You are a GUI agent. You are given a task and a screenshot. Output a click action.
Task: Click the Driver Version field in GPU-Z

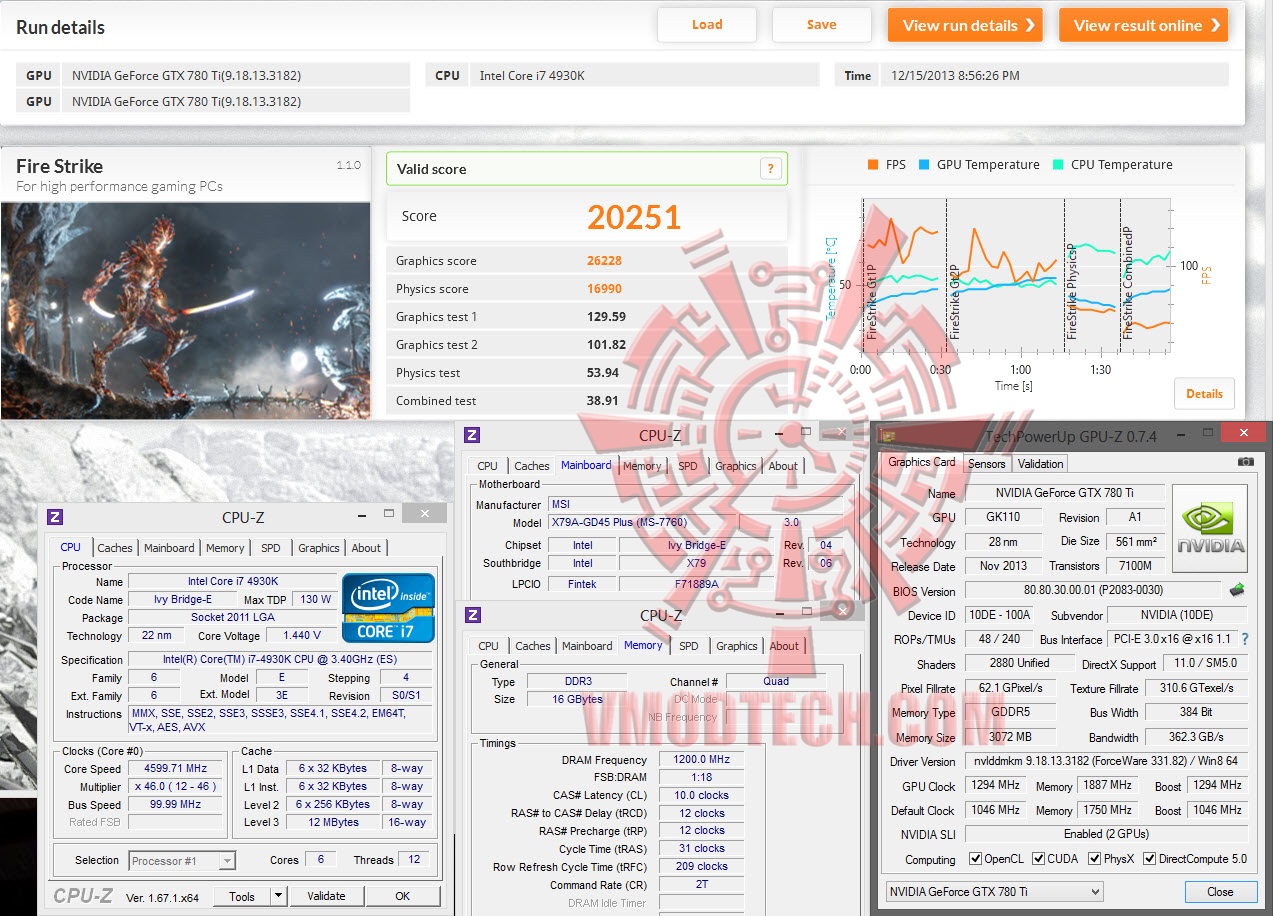pyautogui.click(x=1106, y=761)
